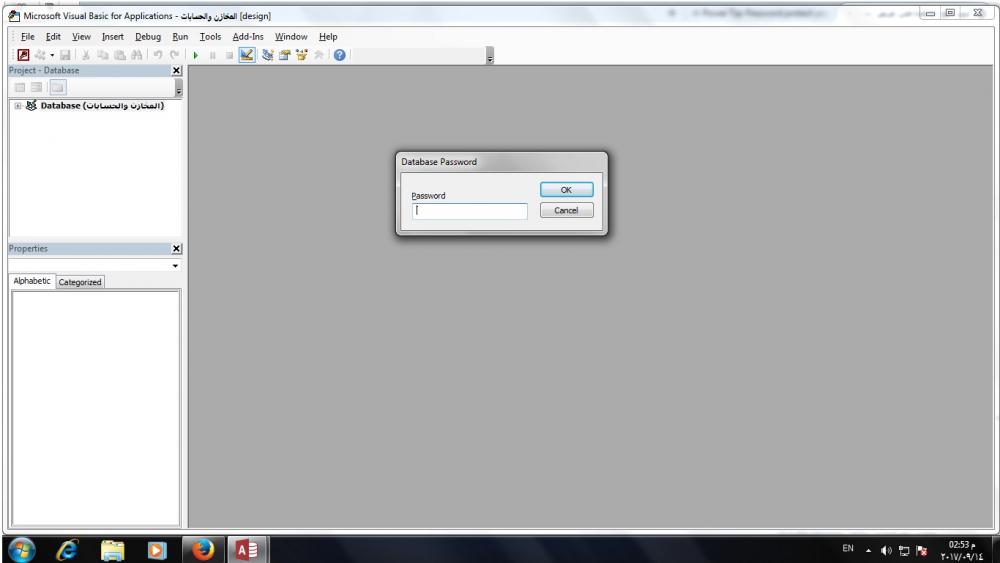Focus the Password input field
The image size is (1000, 563).
coord(469,211)
